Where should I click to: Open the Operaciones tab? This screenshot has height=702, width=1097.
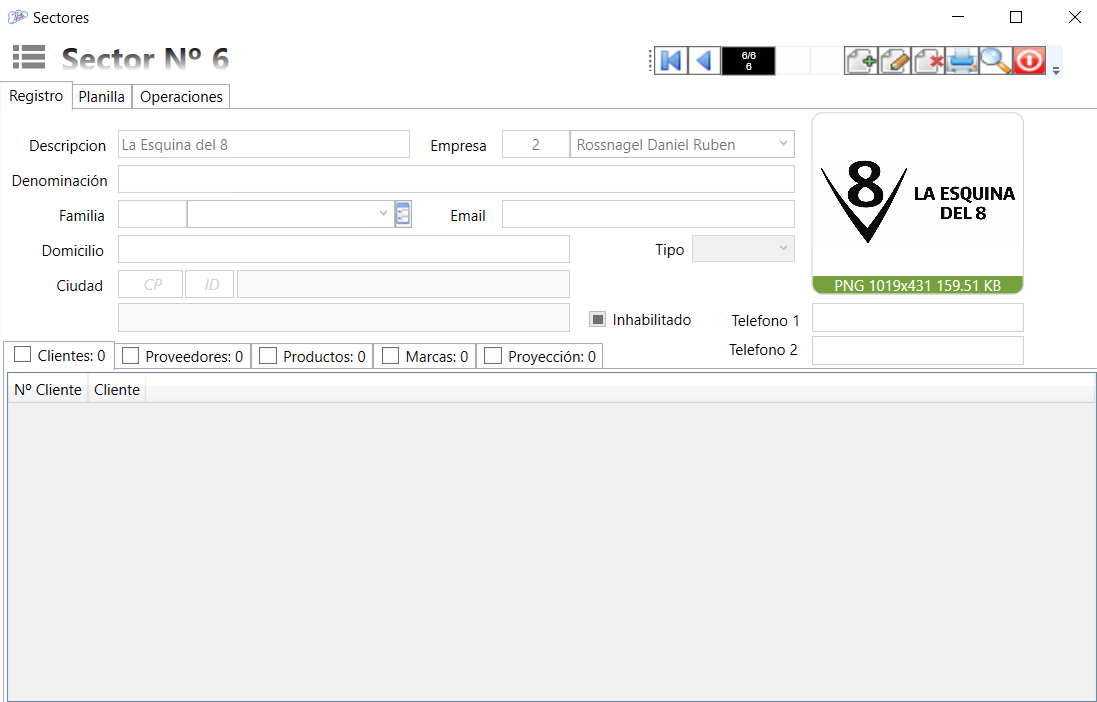tap(181, 97)
